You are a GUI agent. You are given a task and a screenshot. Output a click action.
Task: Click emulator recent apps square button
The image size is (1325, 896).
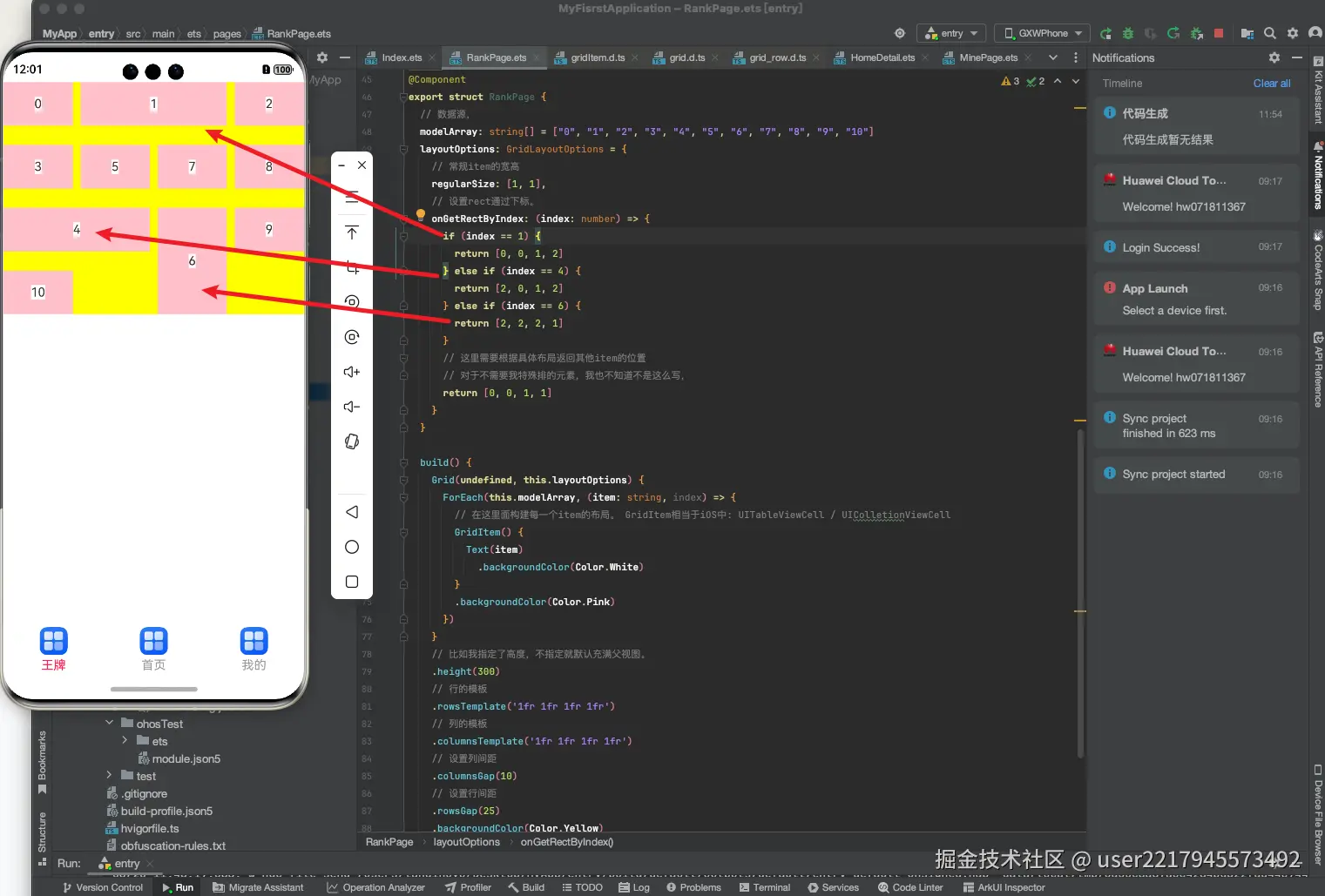[x=352, y=582]
